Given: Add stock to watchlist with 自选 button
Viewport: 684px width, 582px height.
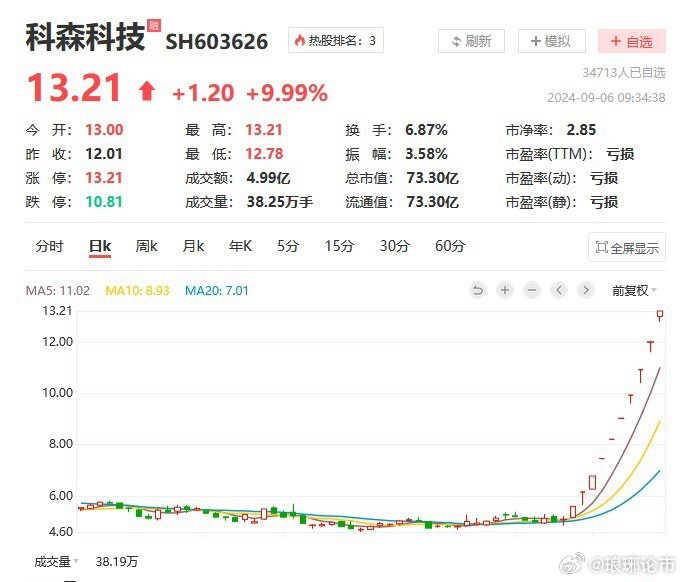Looking at the screenshot, I should point(631,41).
